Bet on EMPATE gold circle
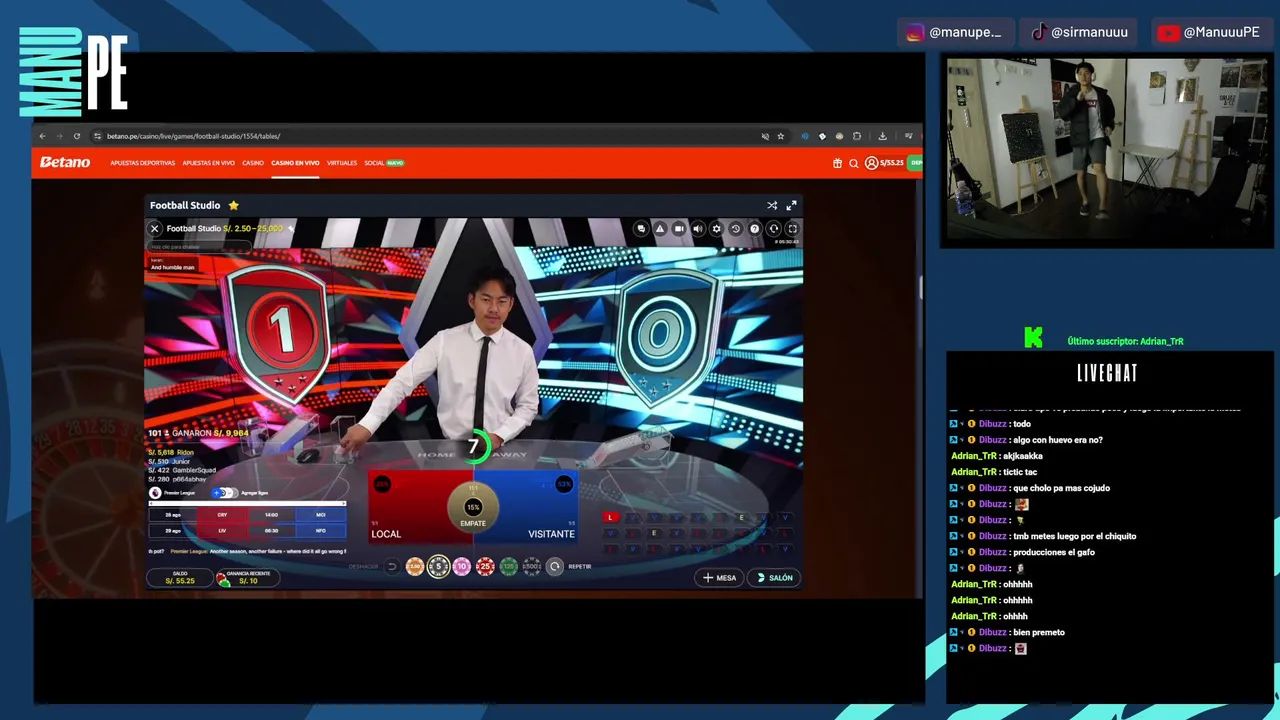Image resolution: width=1280 pixels, height=720 pixels. pyautogui.click(x=473, y=509)
